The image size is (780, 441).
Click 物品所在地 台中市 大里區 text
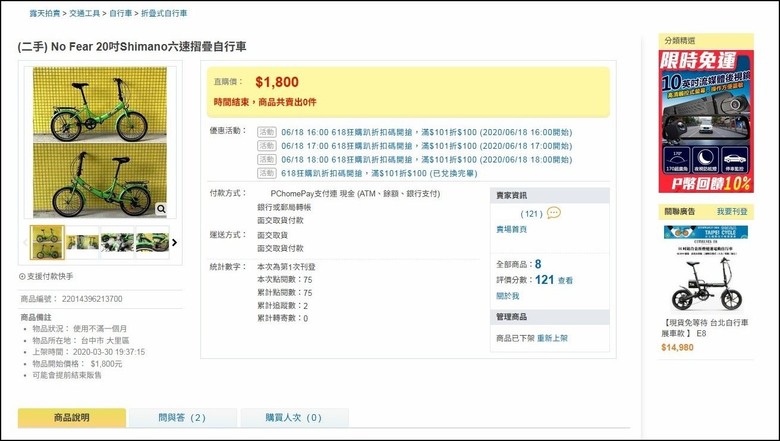[81, 341]
